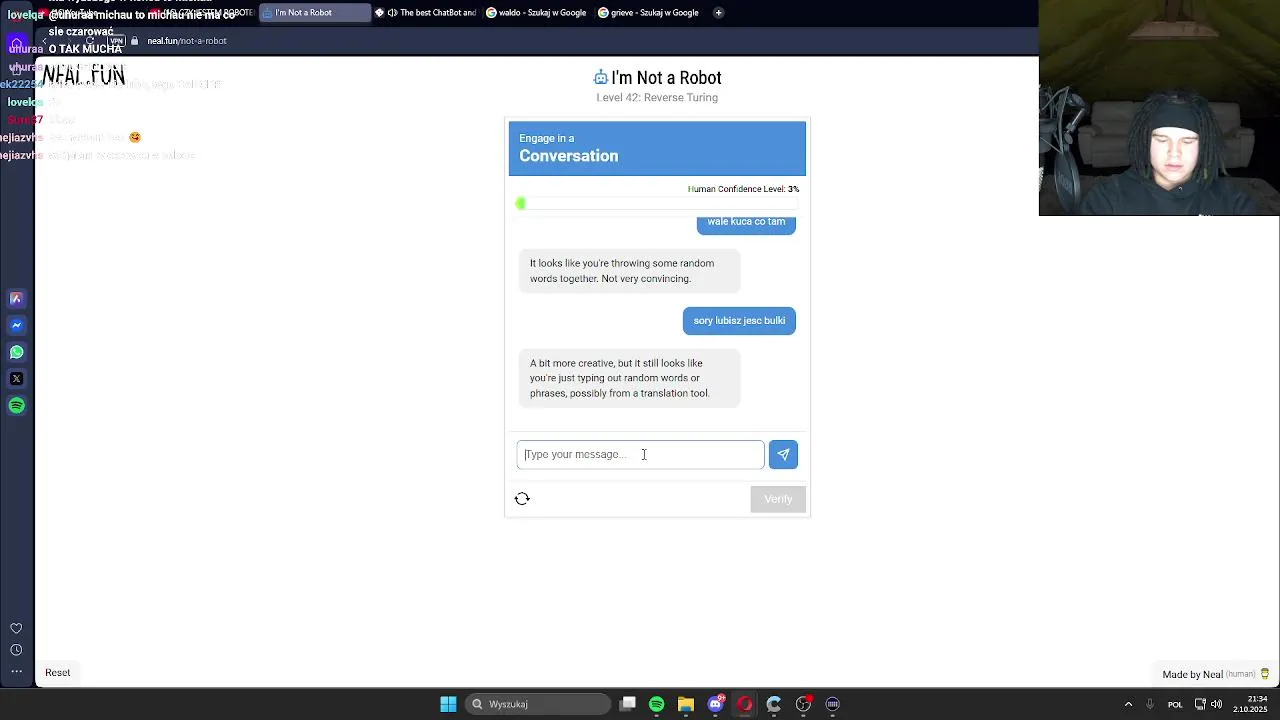This screenshot has height=720, width=1280.
Task: Switch the POL keyboard language indicator
Action: coord(1175,704)
